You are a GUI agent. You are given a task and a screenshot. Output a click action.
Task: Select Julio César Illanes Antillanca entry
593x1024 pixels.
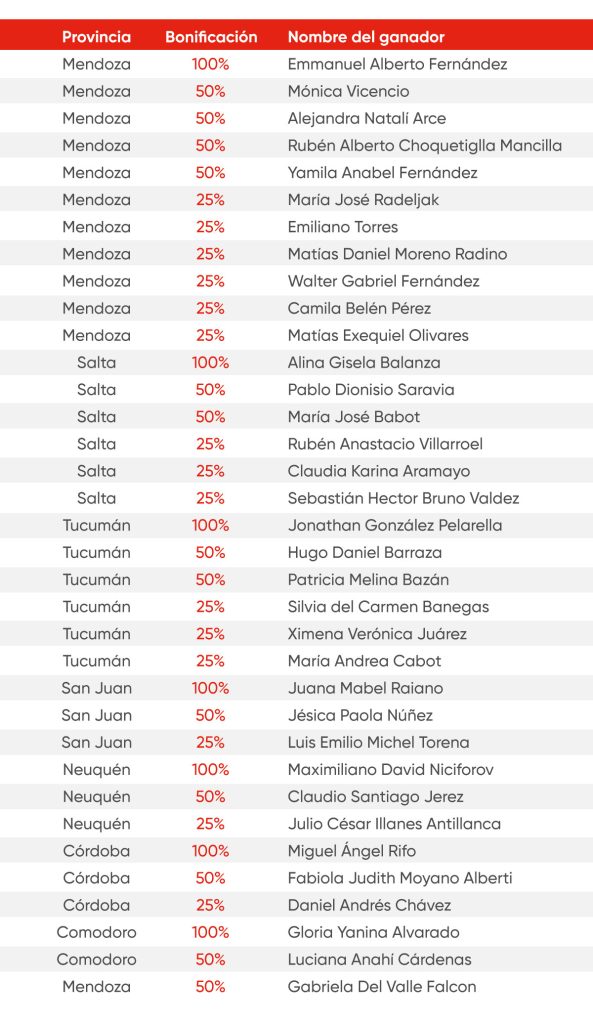[394, 824]
